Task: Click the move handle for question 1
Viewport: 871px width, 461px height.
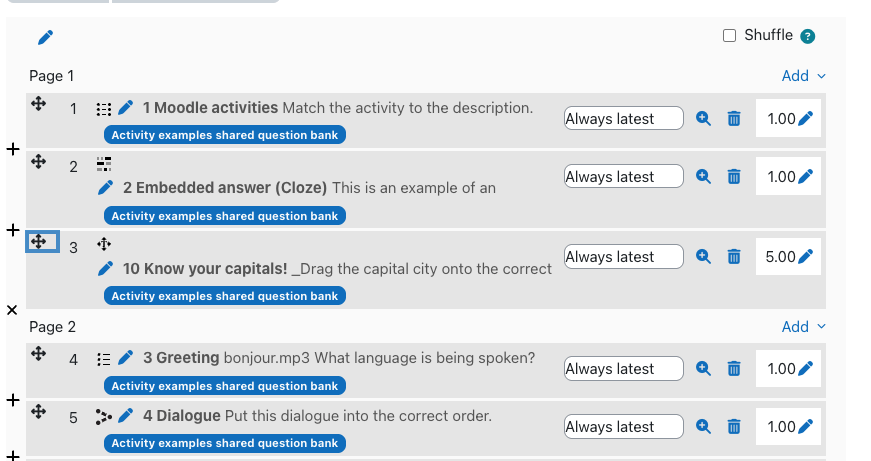Action: tap(38, 103)
